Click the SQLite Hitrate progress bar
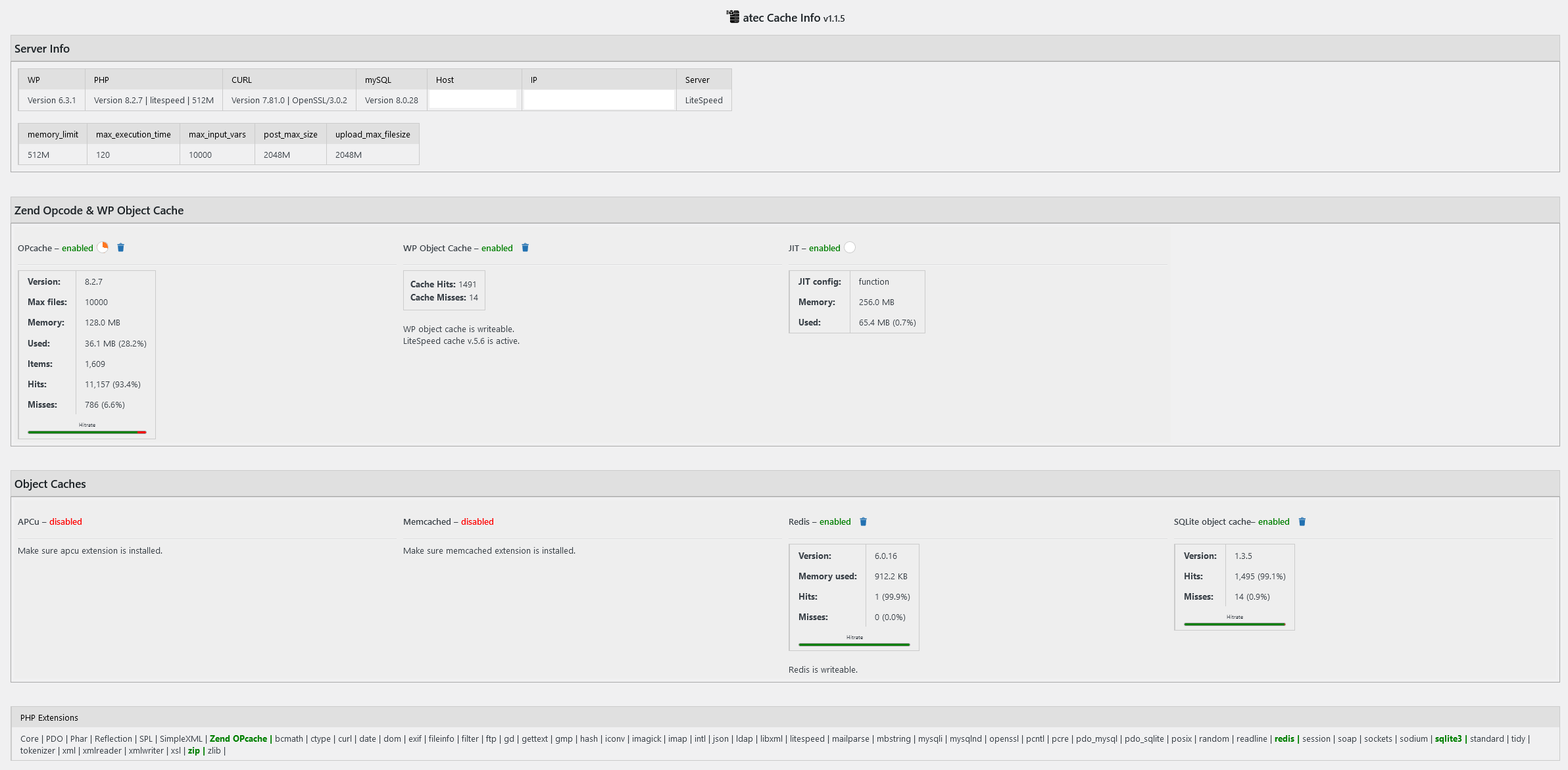This screenshot has width=1568, height=770. coord(1235,624)
